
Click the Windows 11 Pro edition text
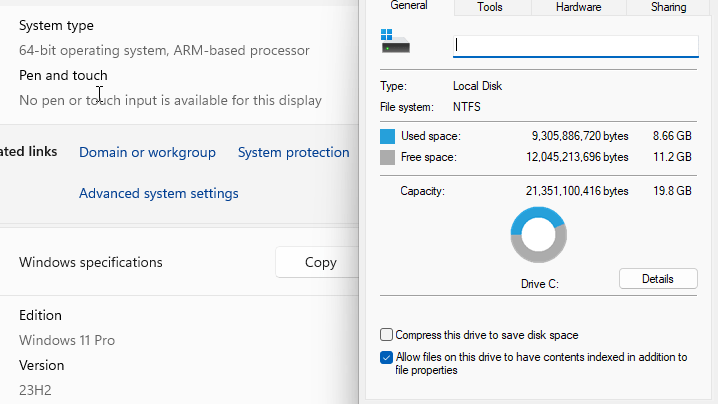click(67, 340)
